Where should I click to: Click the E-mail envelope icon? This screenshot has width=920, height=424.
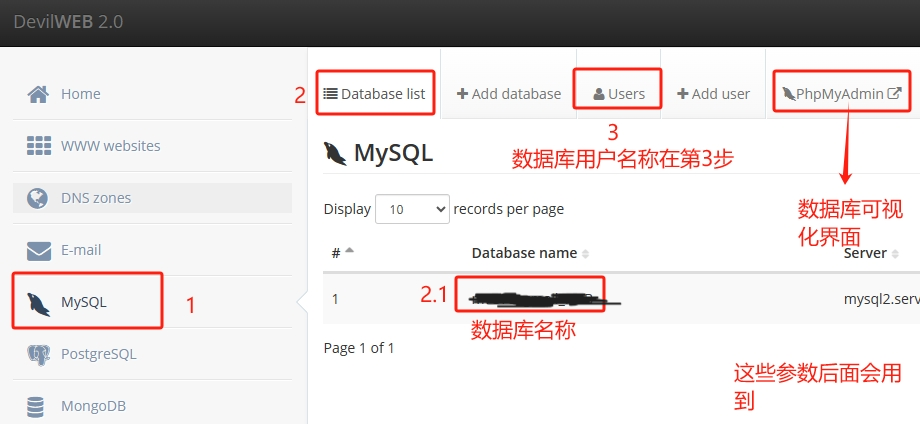coord(39,250)
